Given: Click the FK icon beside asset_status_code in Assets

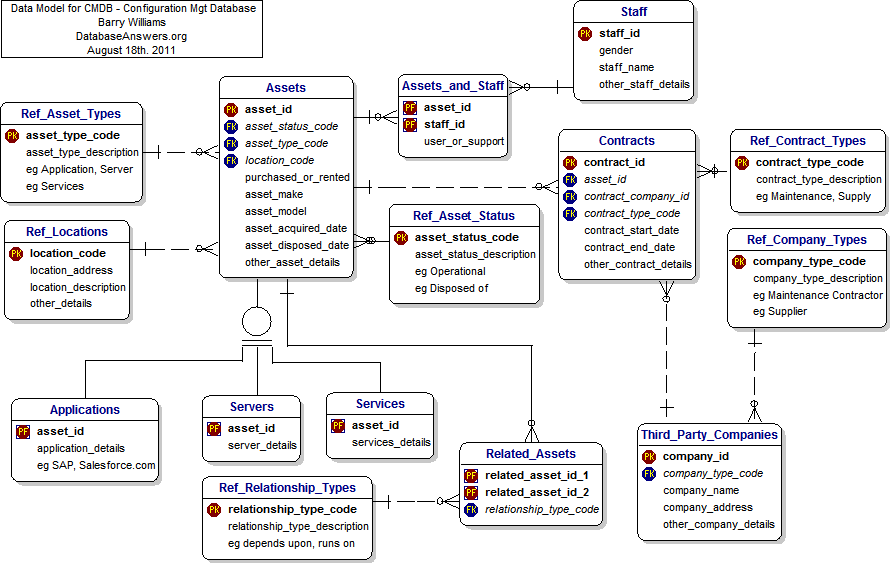Looking at the screenshot, I should (x=230, y=126).
